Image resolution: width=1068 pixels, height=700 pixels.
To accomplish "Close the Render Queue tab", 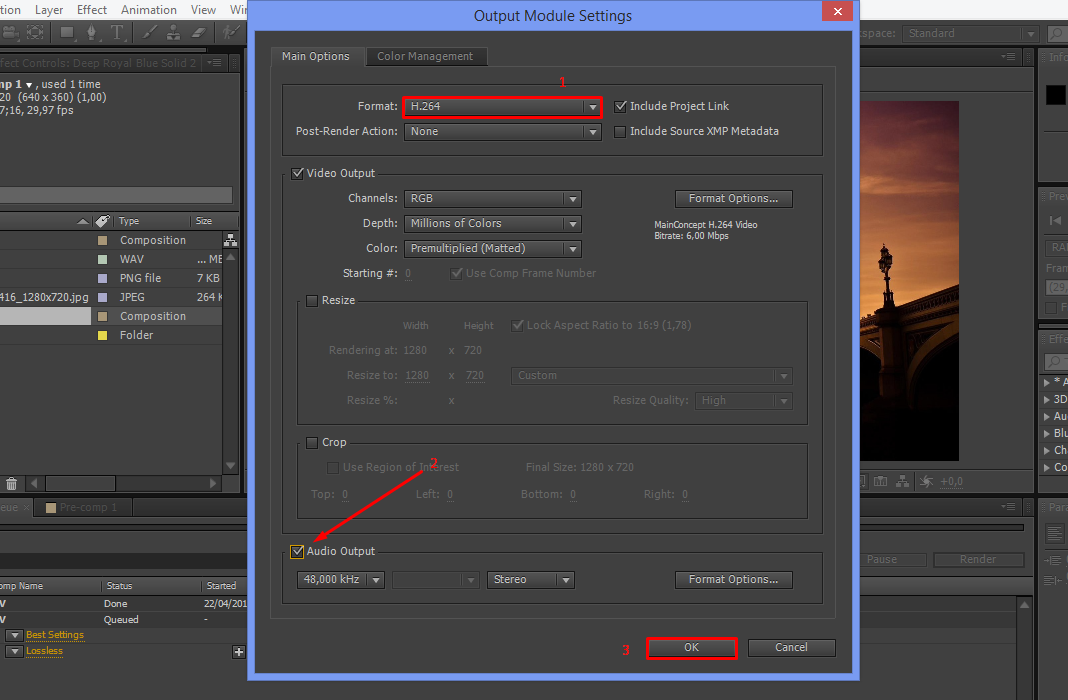I will [x=26, y=507].
